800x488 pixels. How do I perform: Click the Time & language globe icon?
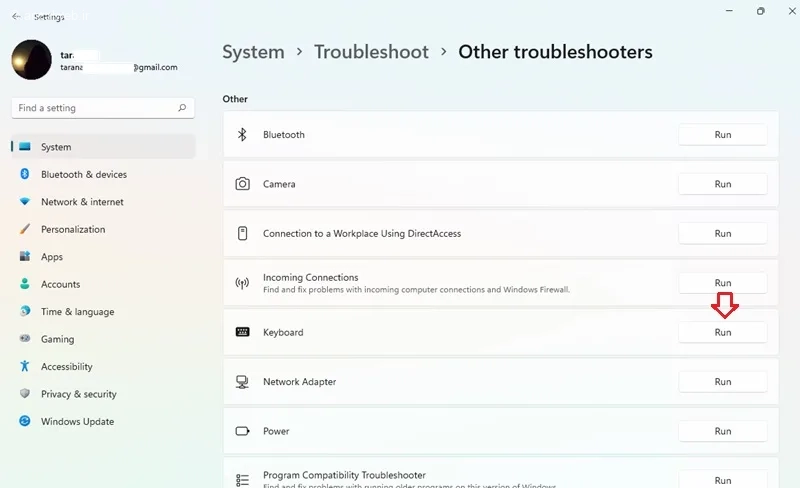point(24,311)
